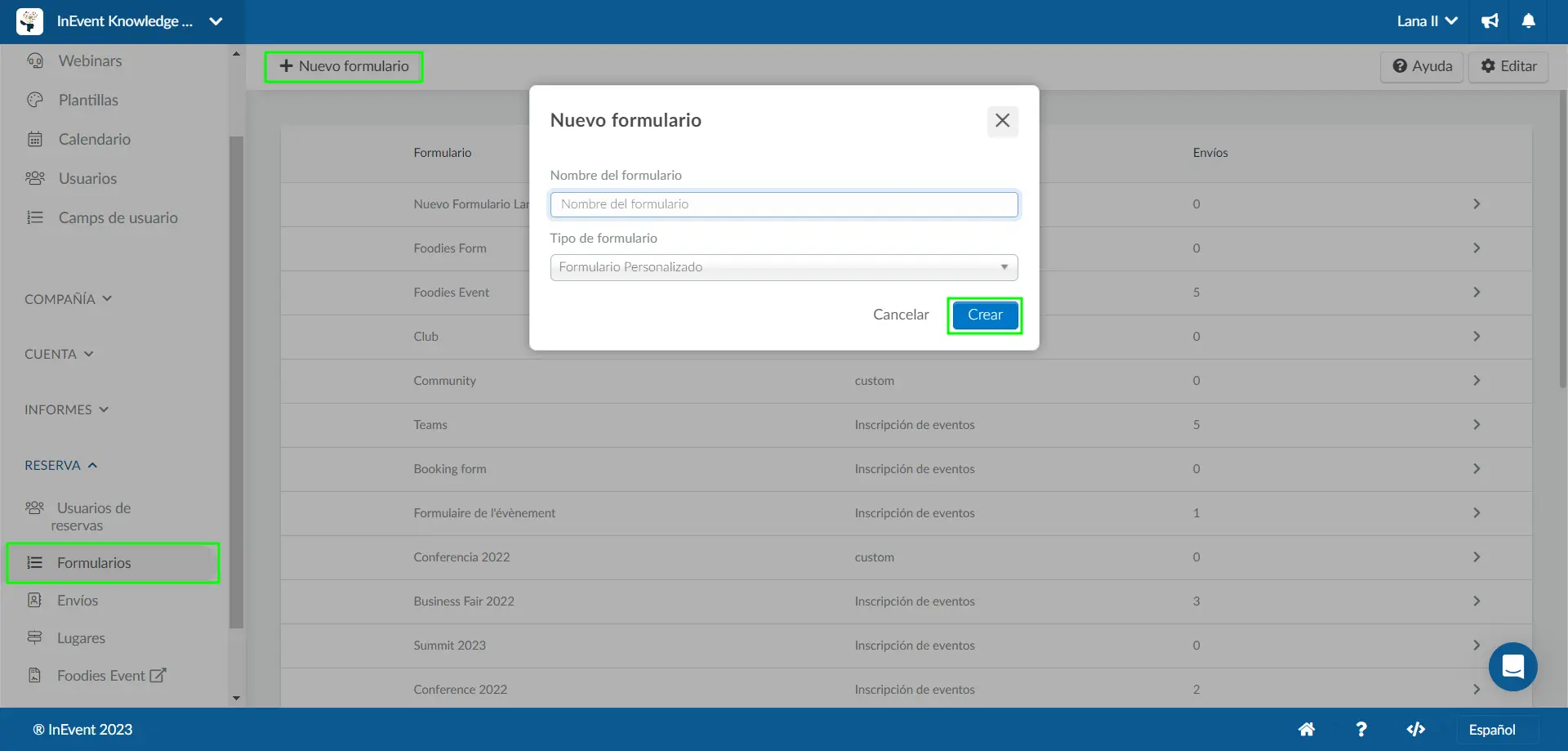
Task: Click the Envíos column header
Action: tap(1210, 153)
